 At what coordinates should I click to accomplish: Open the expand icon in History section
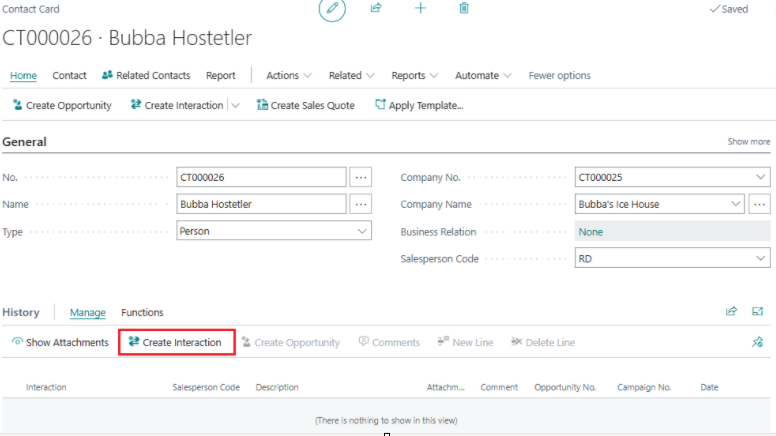(x=759, y=312)
